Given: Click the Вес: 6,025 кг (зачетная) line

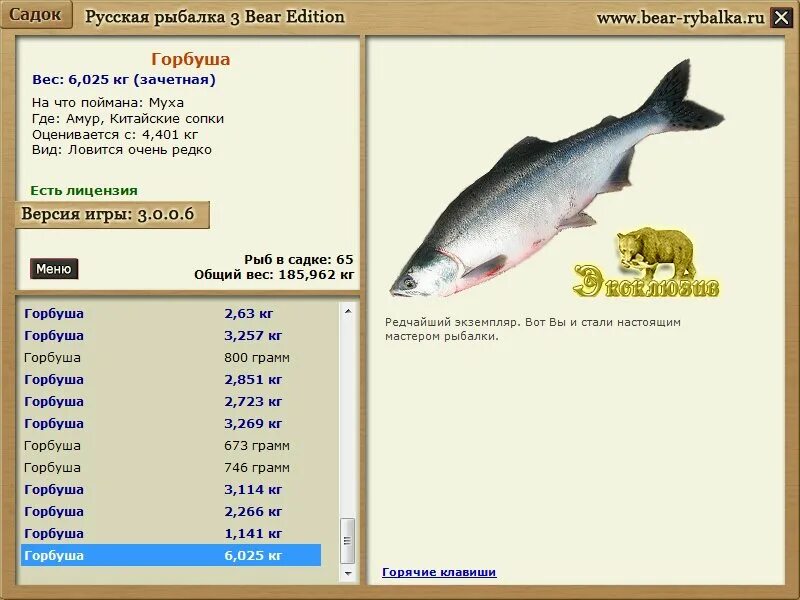Looking at the screenshot, I should click(124, 80).
